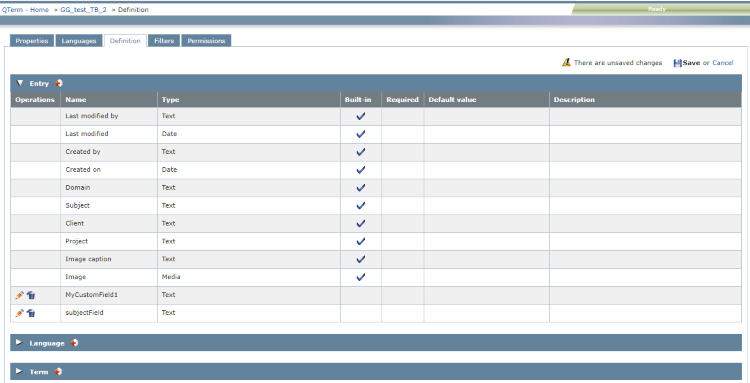The height and width of the screenshot is (383, 750).
Task: Click Built-in checkmark for Last modified by
Action: click(x=361, y=116)
